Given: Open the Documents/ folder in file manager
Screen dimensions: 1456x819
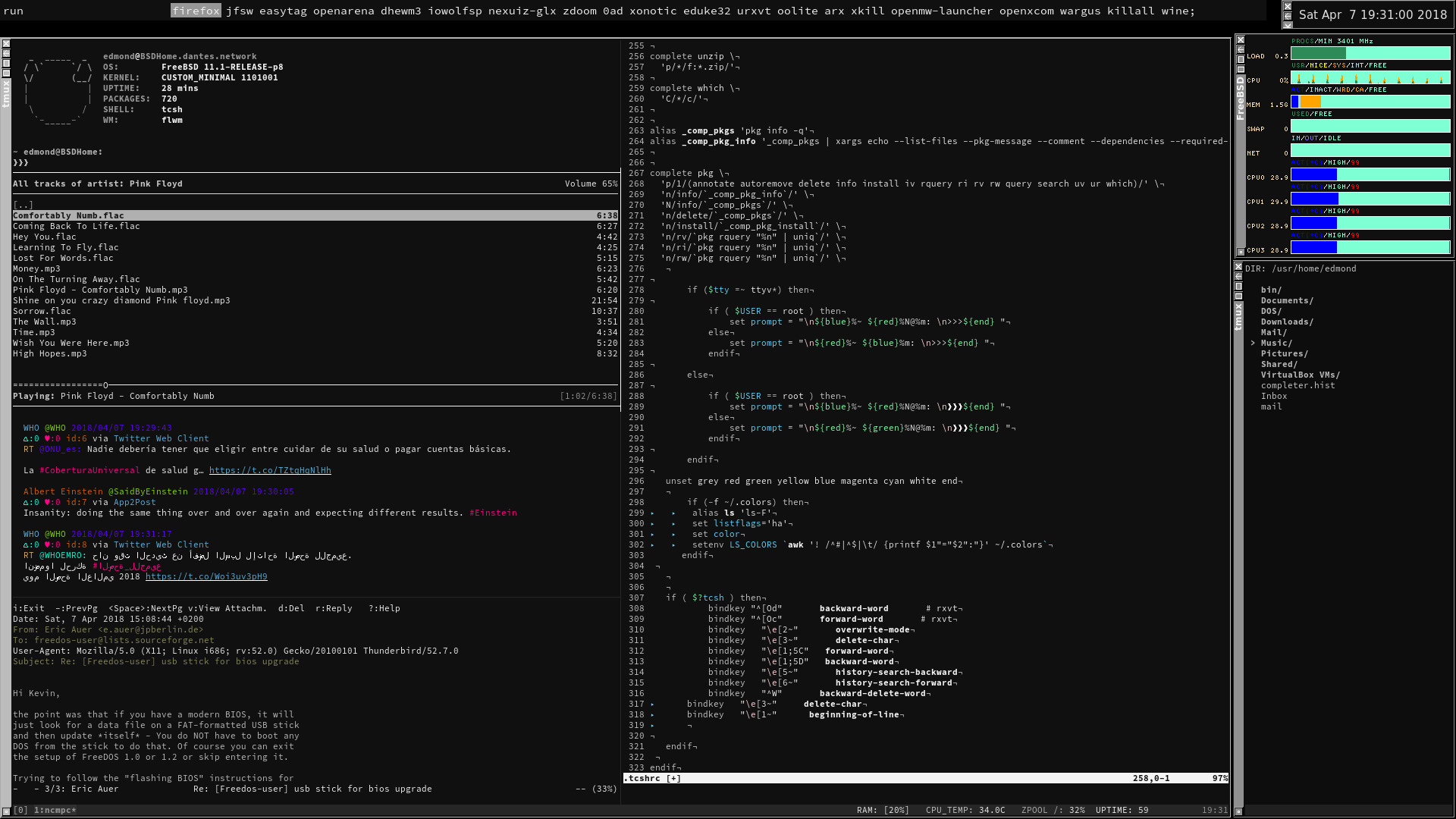Looking at the screenshot, I should (1287, 300).
